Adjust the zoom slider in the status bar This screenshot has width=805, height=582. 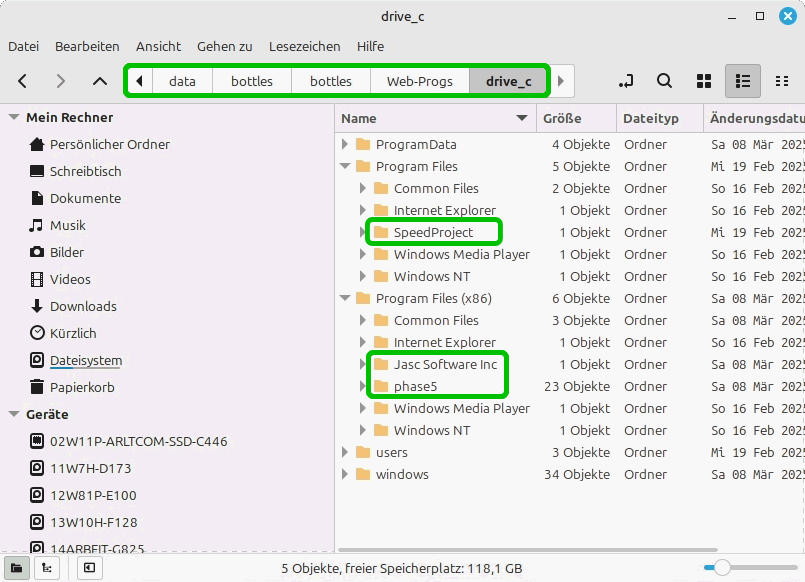[721, 568]
